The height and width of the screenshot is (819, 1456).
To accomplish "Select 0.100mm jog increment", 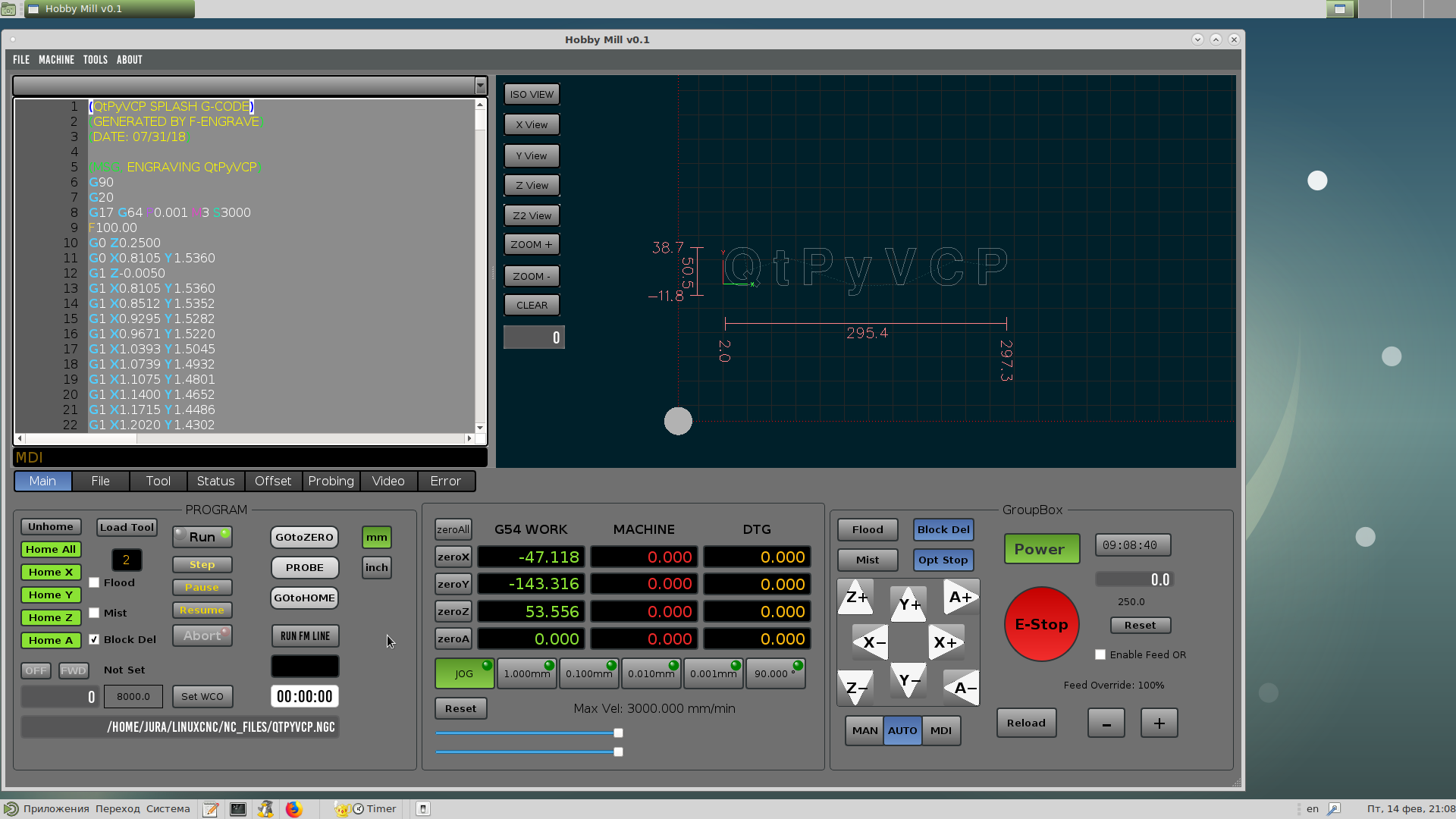I will point(588,673).
